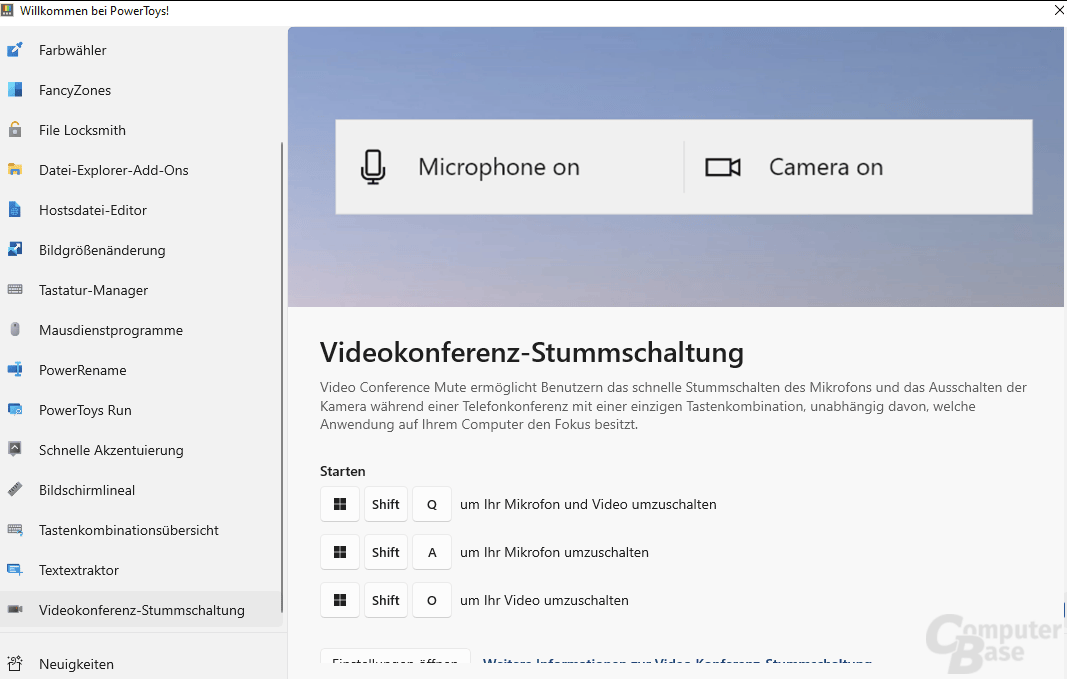Click the Starten section label
Image resolution: width=1067 pixels, height=679 pixels.
click(342, 471)
